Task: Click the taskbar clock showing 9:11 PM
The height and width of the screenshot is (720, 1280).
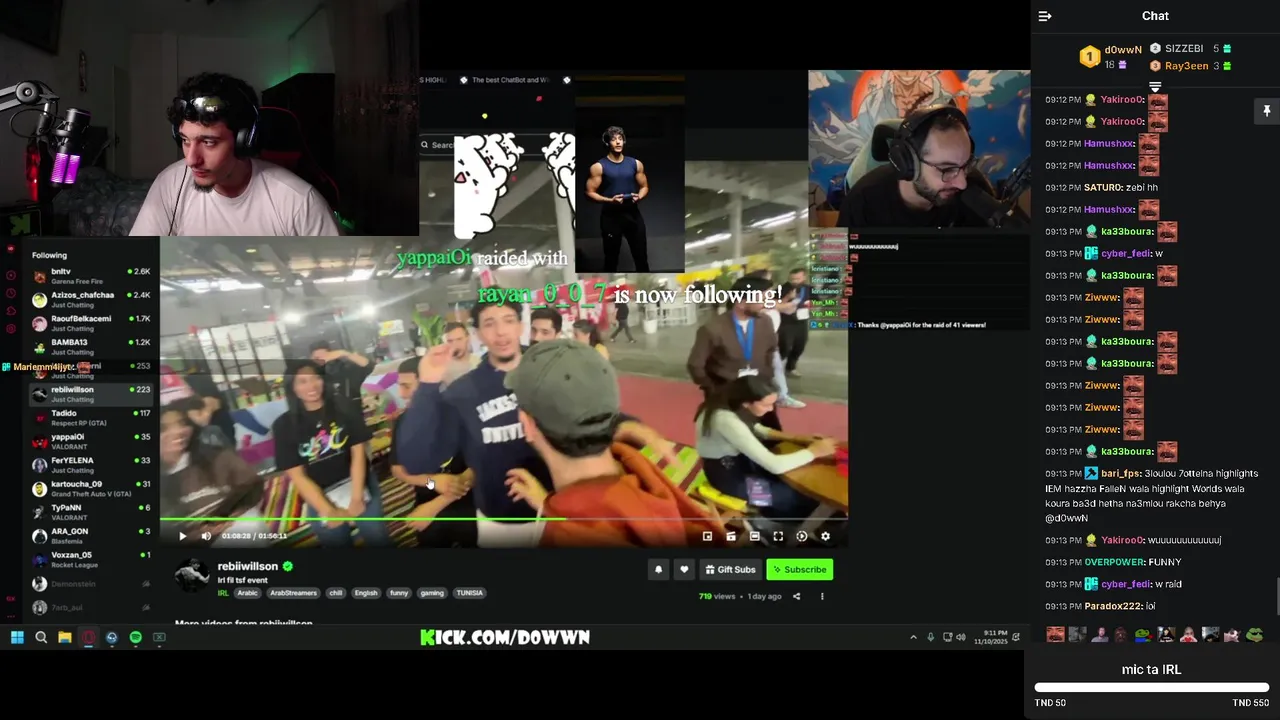Action: 989,637
